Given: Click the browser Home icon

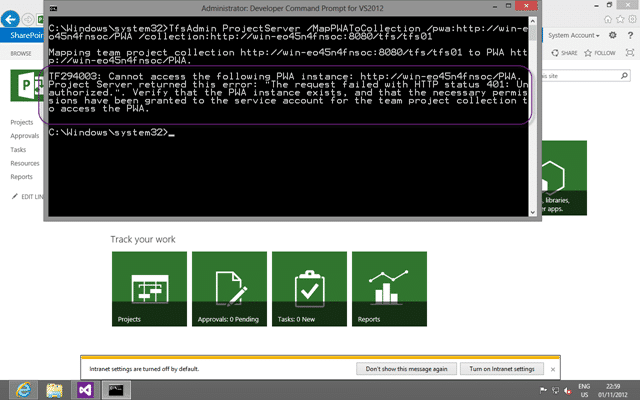Looking at the screenshot, I should point(608,19).
